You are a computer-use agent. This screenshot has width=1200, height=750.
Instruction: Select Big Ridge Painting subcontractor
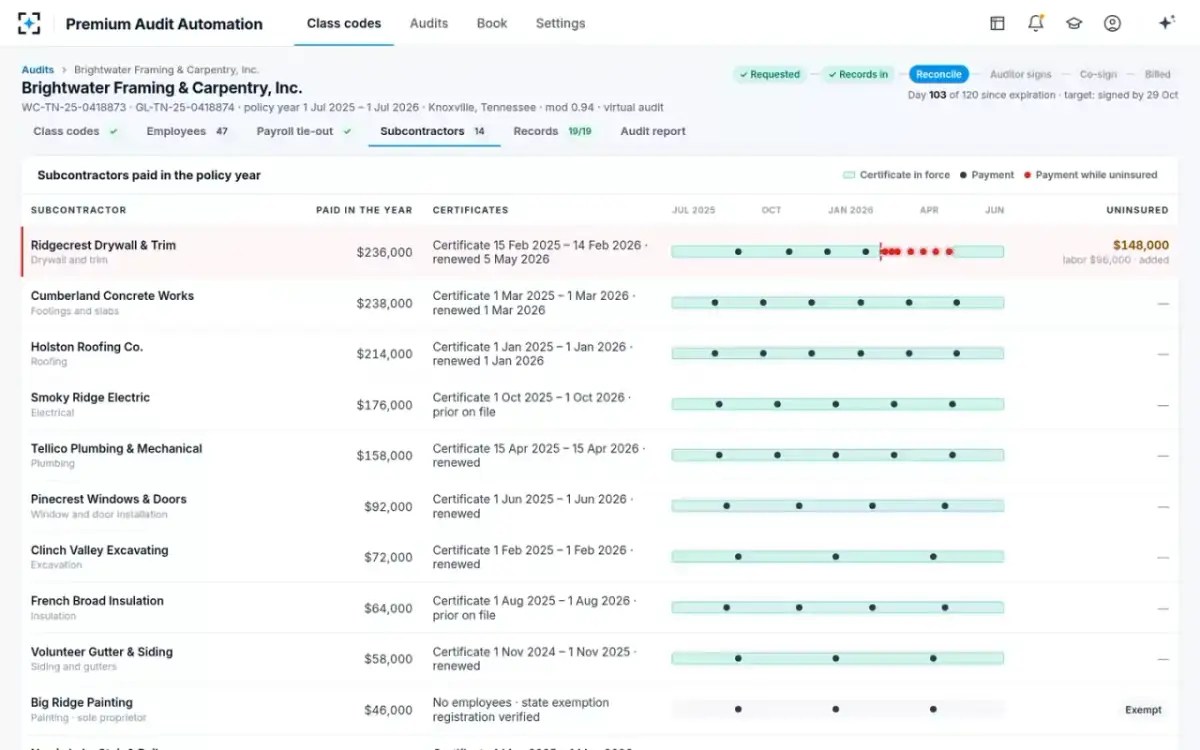click(x=81, y=703)
